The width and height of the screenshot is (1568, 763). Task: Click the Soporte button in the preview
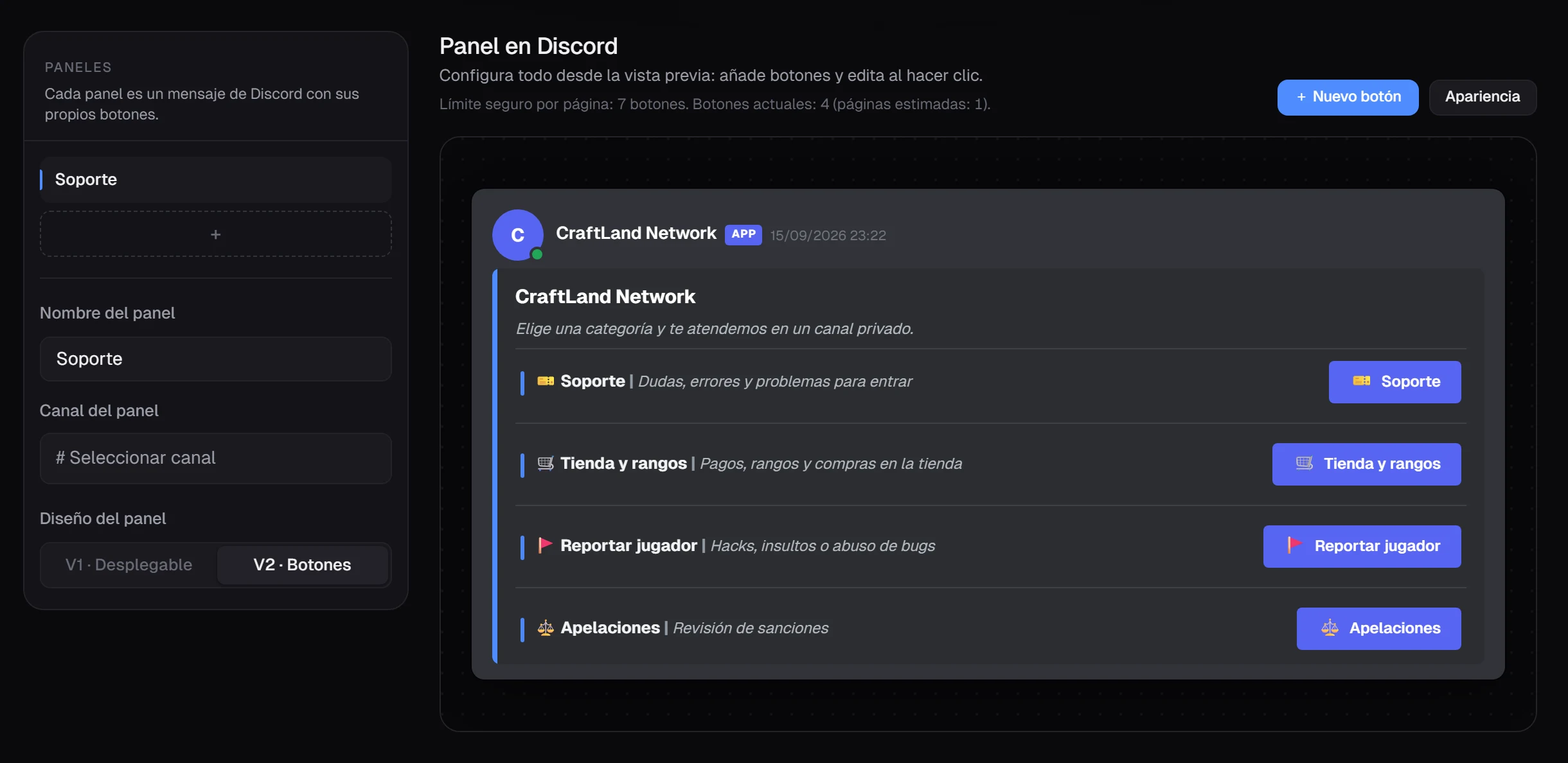coord(1395,382)
